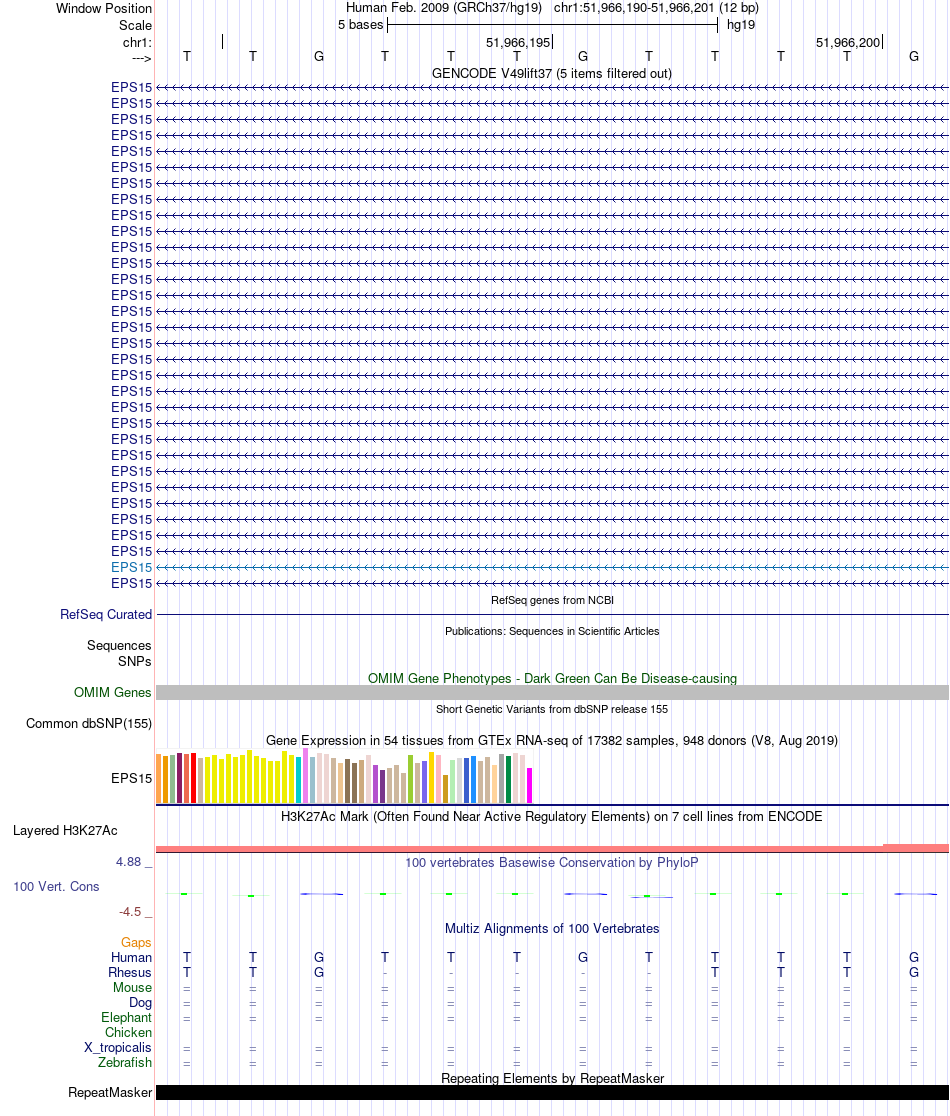950x1116 pixels.
Task: Click the 51,966,195 position marker
Action: (x=518, y=43)
